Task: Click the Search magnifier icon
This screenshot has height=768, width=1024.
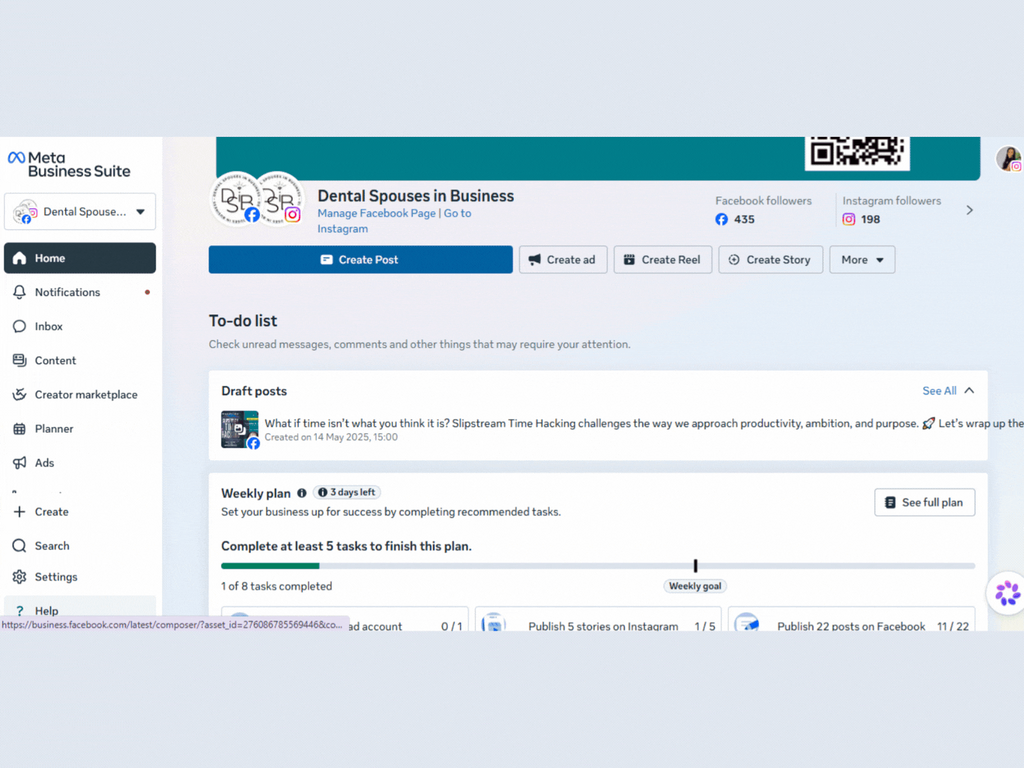Action: tap(20, 545)
